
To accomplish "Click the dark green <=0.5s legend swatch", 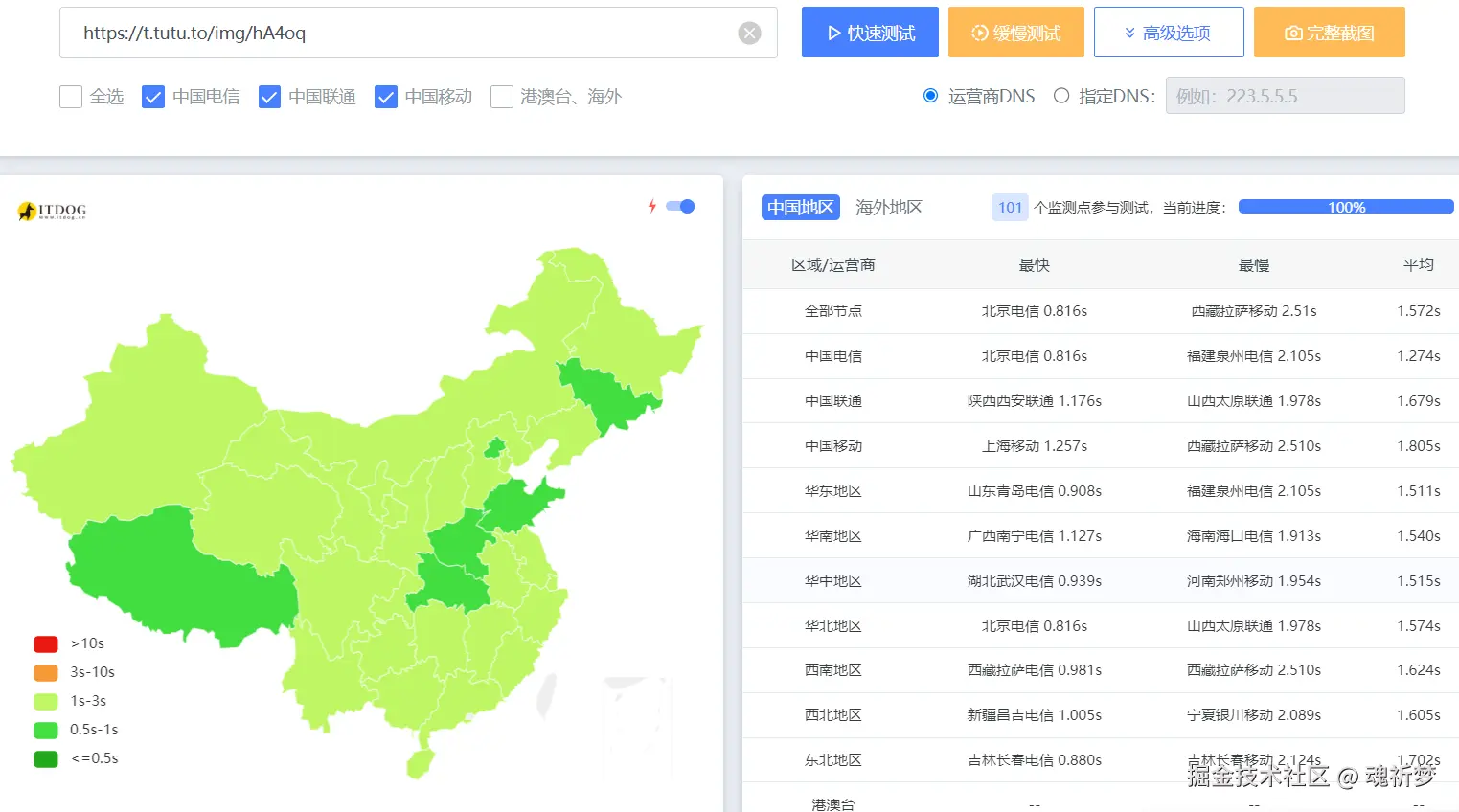I will click(46, 758).
